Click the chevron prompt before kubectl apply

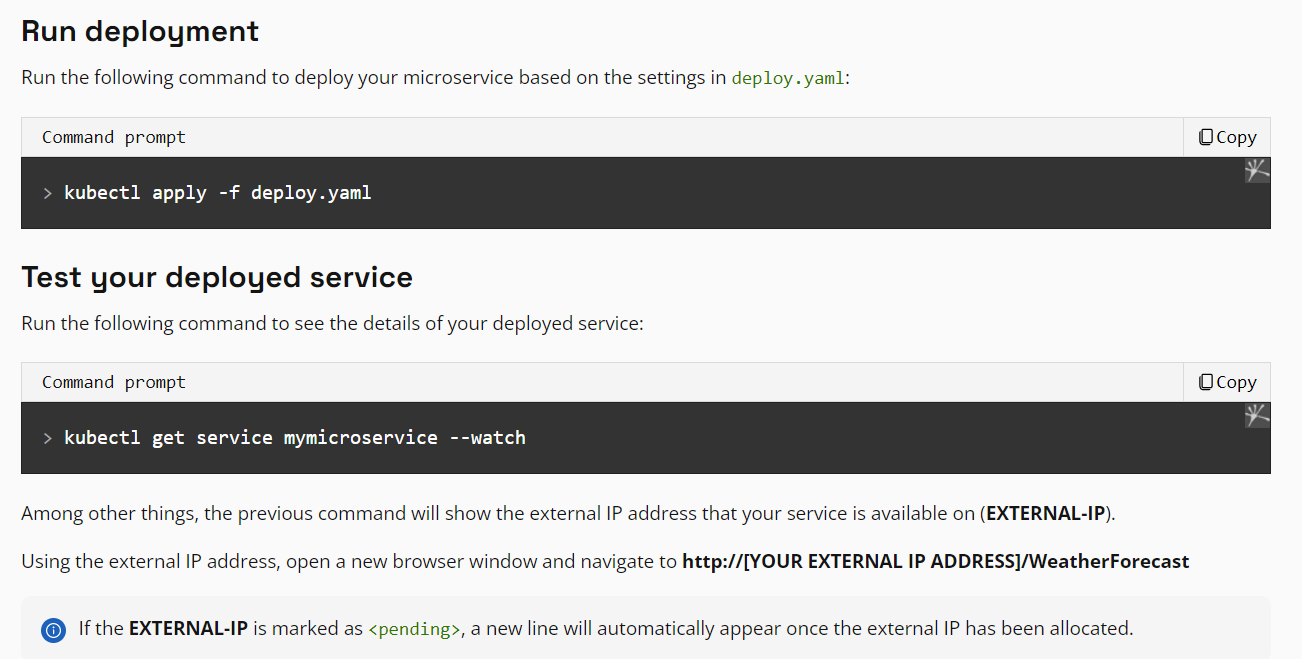(47, 193)
